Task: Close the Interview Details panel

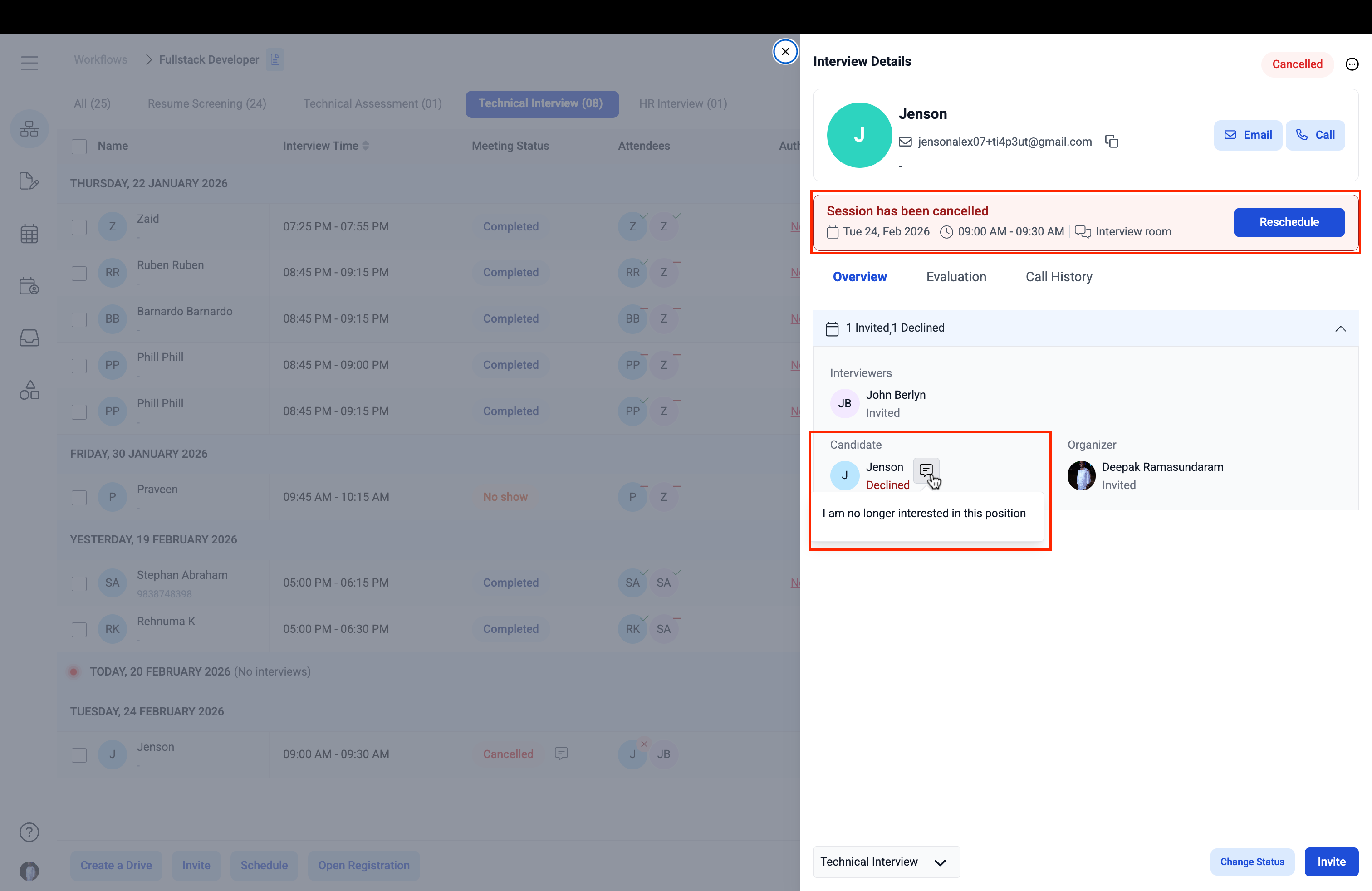Action: (x=785, y=51)
